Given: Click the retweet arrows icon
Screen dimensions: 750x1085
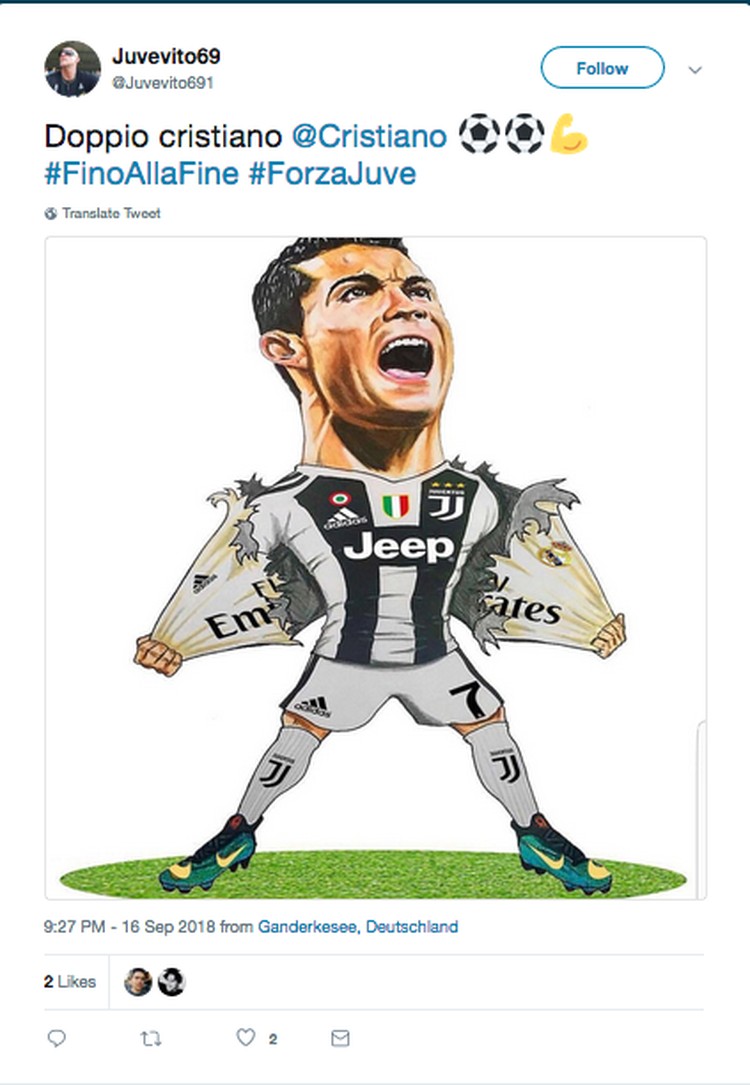Looking at the screenshot, I should [151, 1038].
